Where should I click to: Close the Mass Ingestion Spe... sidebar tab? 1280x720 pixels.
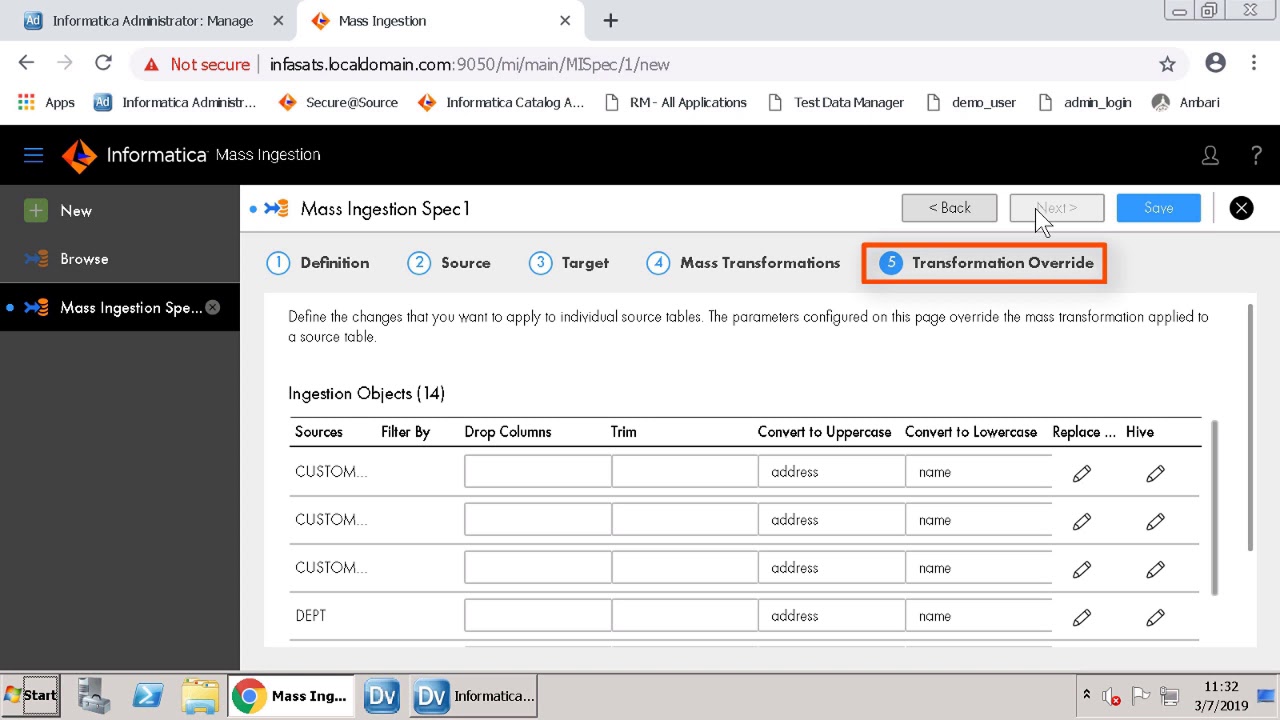click(x=212, y=308)
